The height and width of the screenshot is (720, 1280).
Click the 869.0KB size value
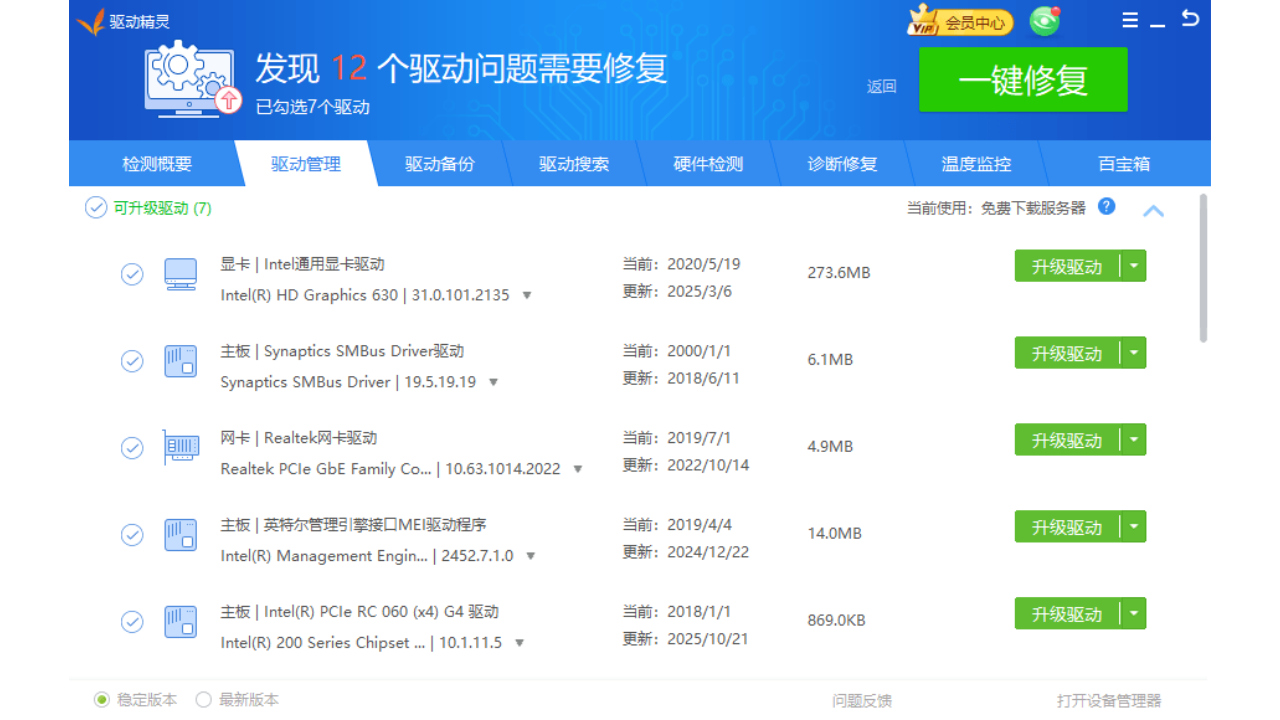coord(836,620)
